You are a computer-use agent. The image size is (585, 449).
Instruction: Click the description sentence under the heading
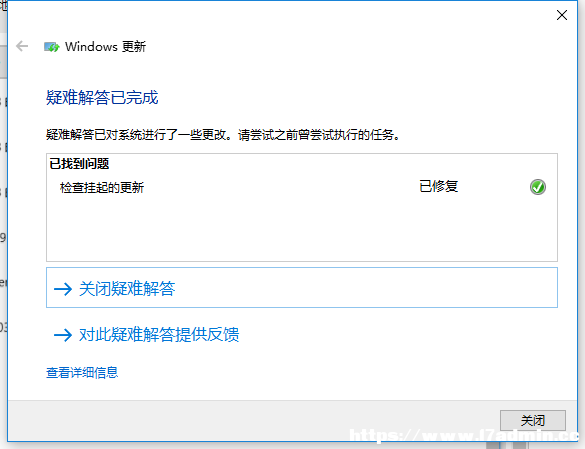223,135
